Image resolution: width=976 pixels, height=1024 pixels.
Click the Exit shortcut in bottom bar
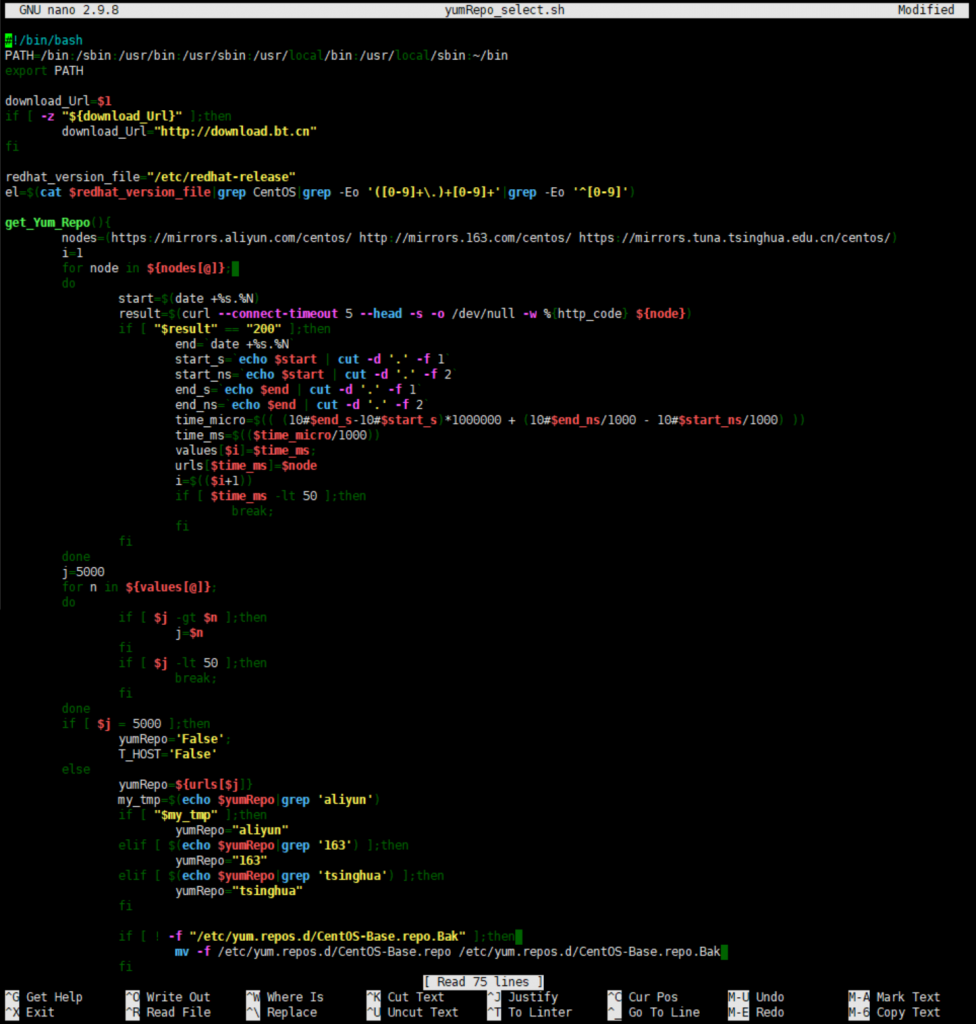40,1012
